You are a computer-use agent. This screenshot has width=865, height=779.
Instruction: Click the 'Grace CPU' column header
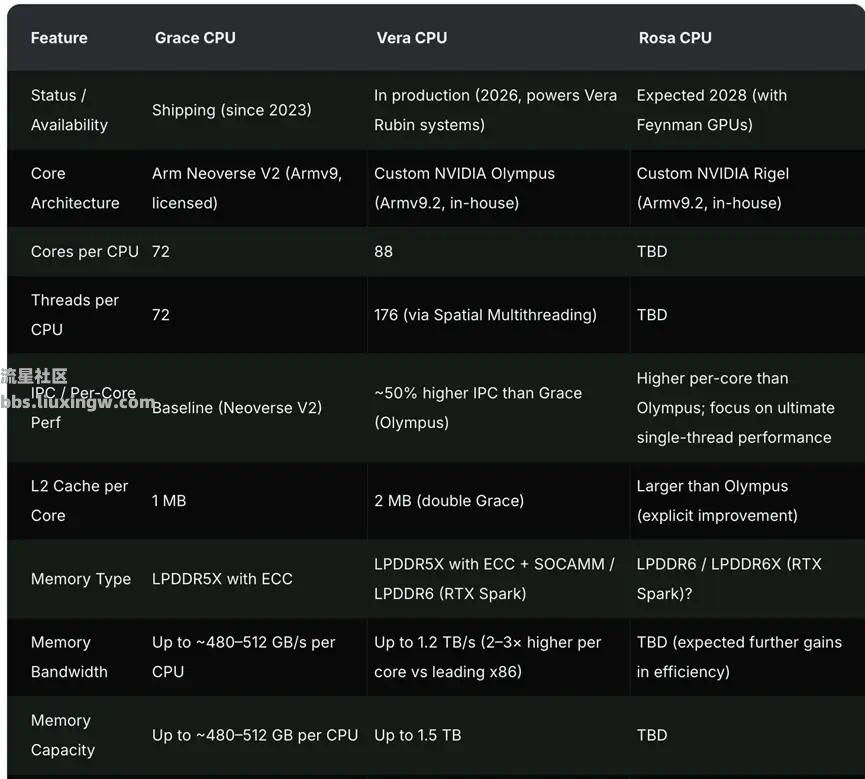point(195,38)
